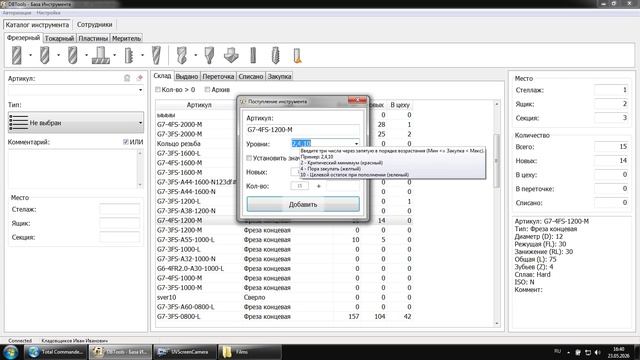Switch to Total Commander in taskbar
The height and width of the screenshot is (360, 640).
click(x=56, y=352)
